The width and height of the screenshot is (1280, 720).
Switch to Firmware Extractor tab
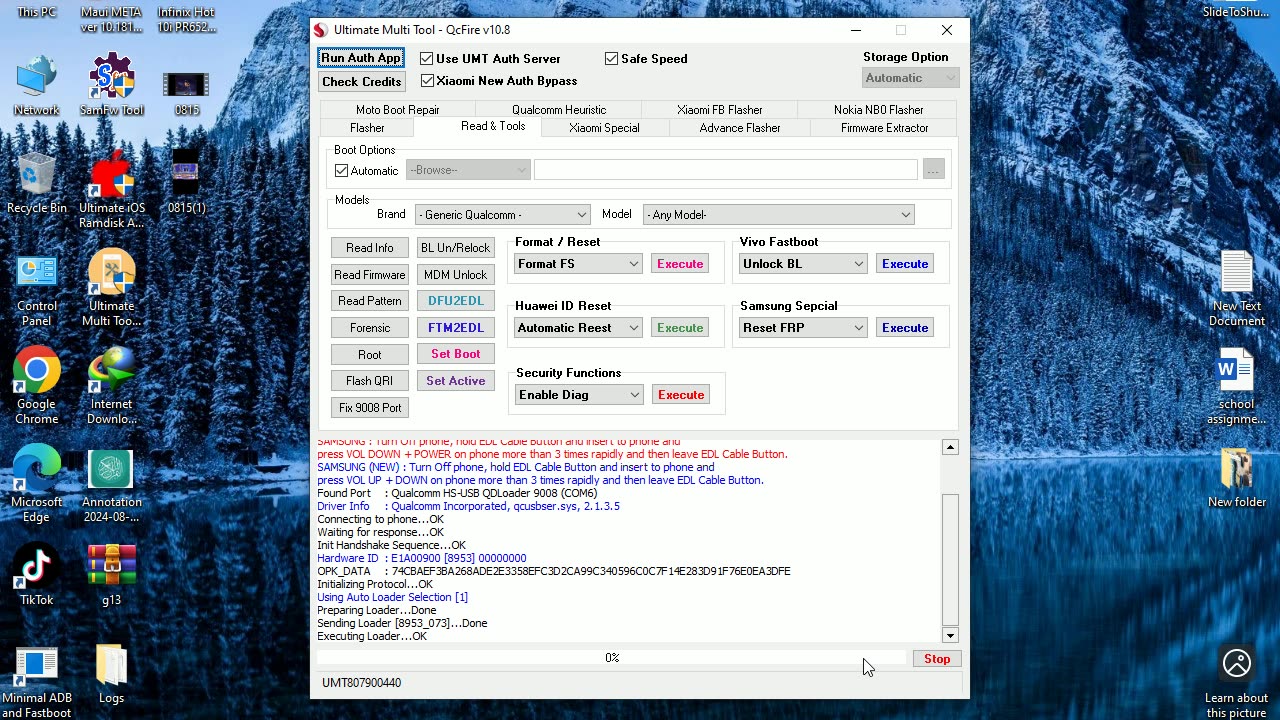tap(884, 128)
